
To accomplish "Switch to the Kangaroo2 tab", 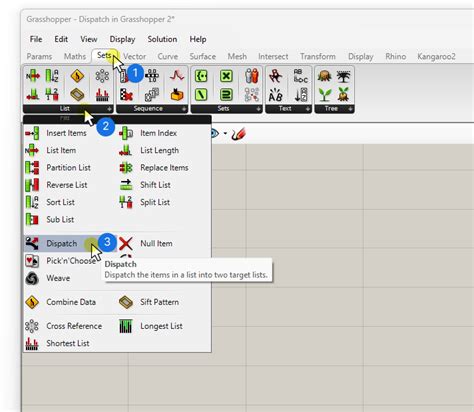I will 436,56.
